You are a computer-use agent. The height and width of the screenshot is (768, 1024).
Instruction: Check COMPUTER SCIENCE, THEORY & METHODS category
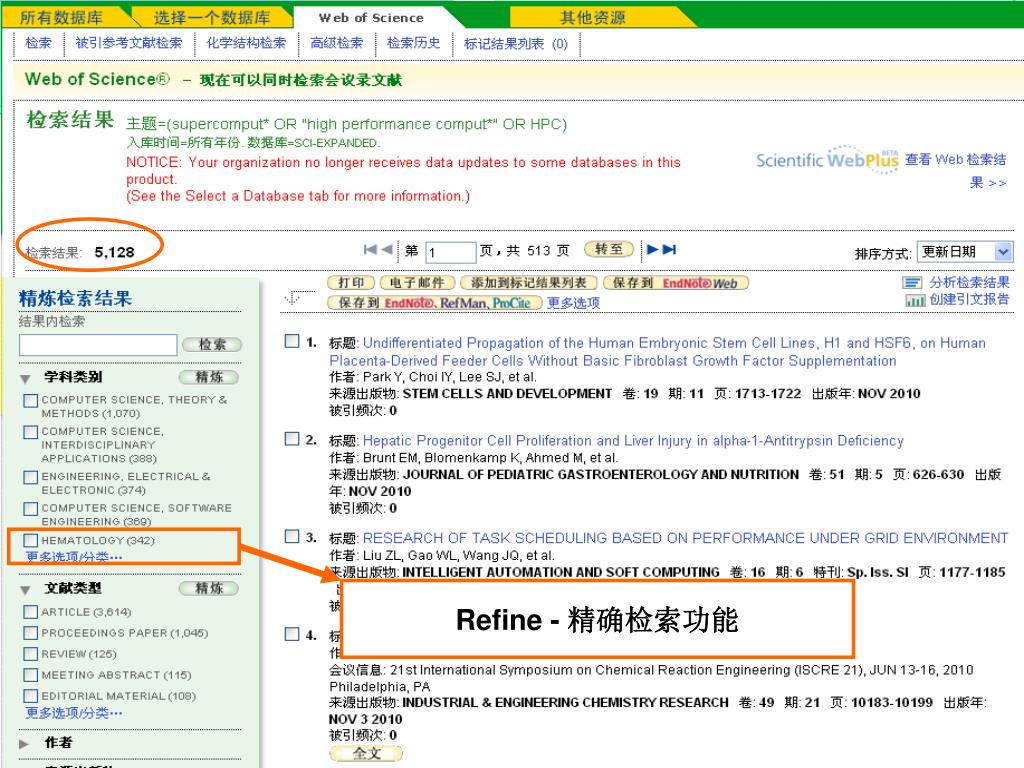click(31, 400)
